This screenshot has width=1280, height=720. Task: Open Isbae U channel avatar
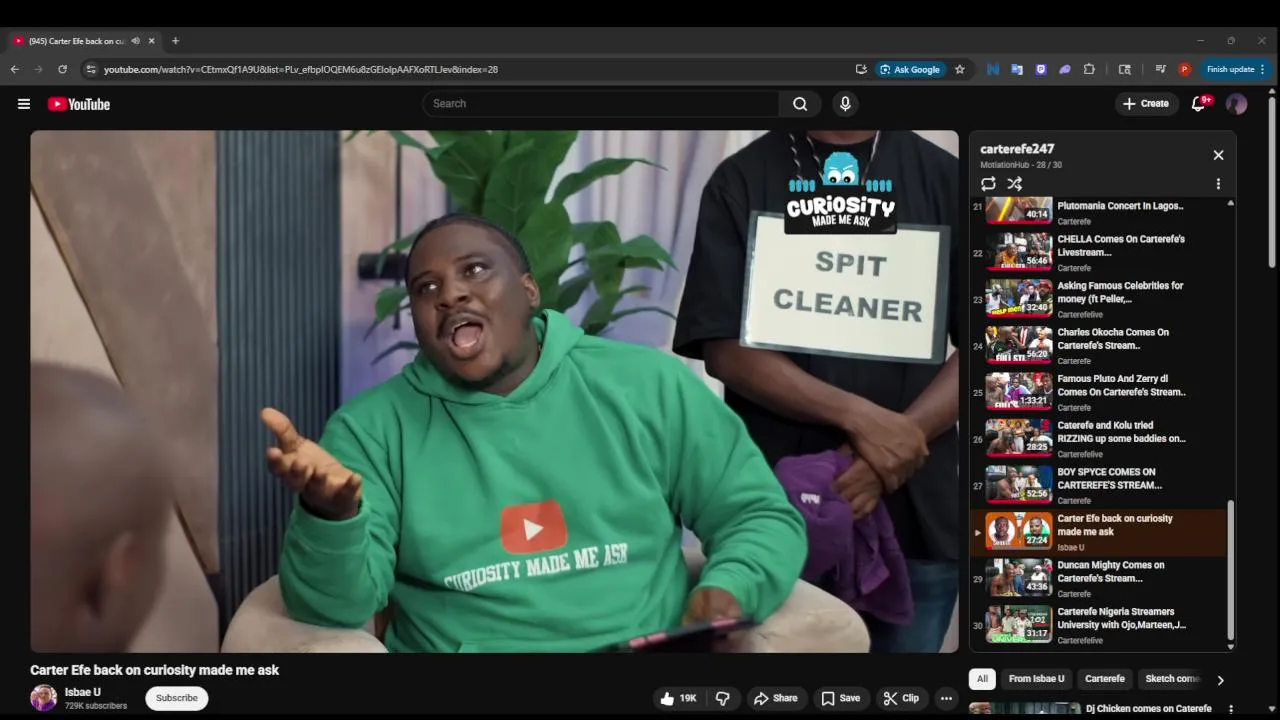pyautogui.click(x=44, y=698)
